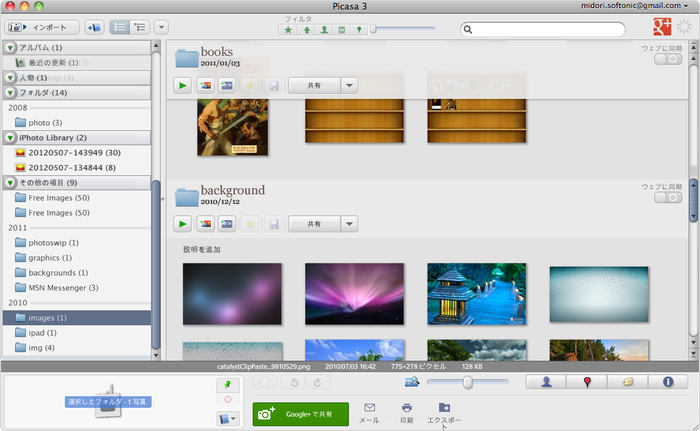Adjust the date range filter slider
Screen dimensions: 700x431
tap(373, 29)
